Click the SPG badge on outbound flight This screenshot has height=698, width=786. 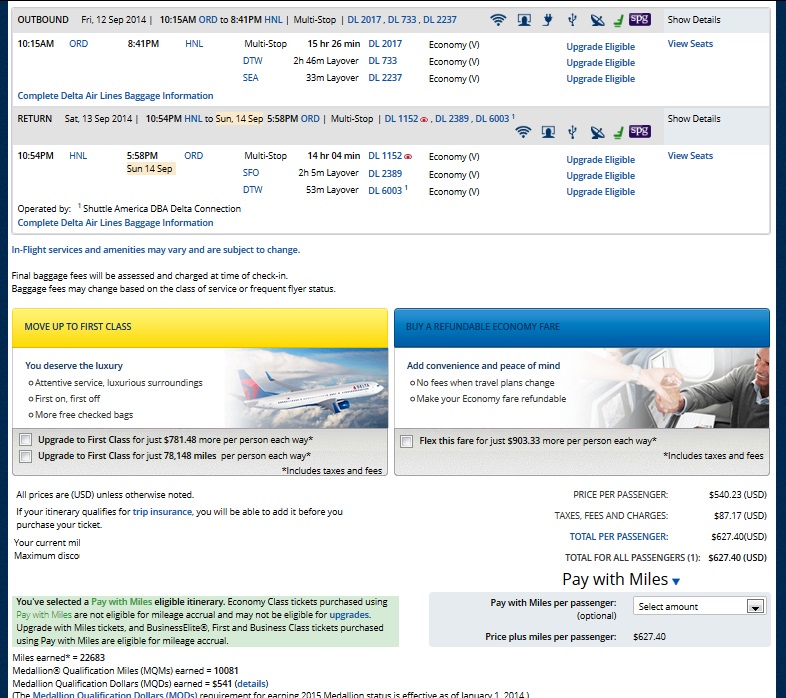pos(640,19)
